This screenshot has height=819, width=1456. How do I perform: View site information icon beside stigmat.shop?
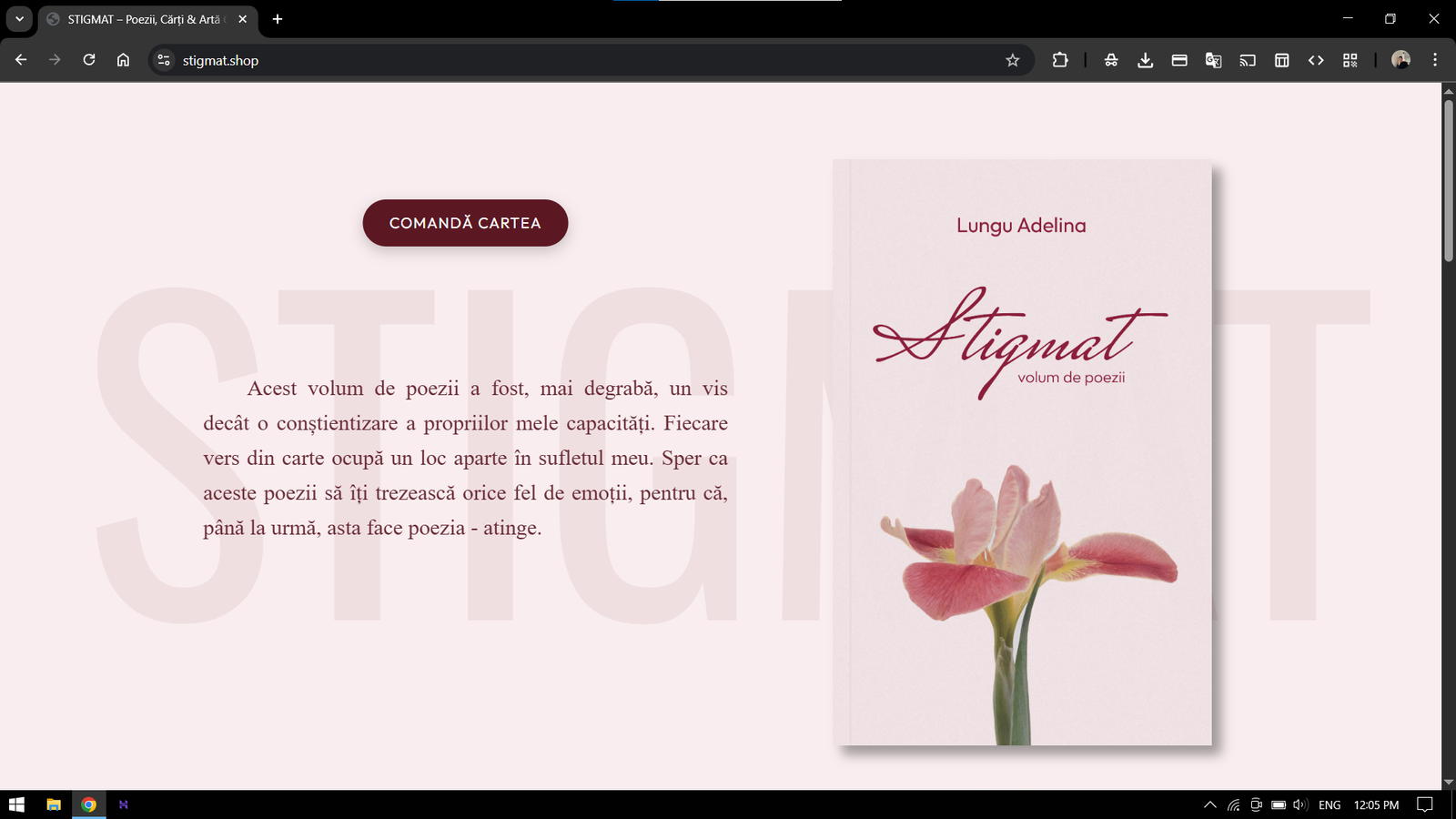[x=163, y=60]
